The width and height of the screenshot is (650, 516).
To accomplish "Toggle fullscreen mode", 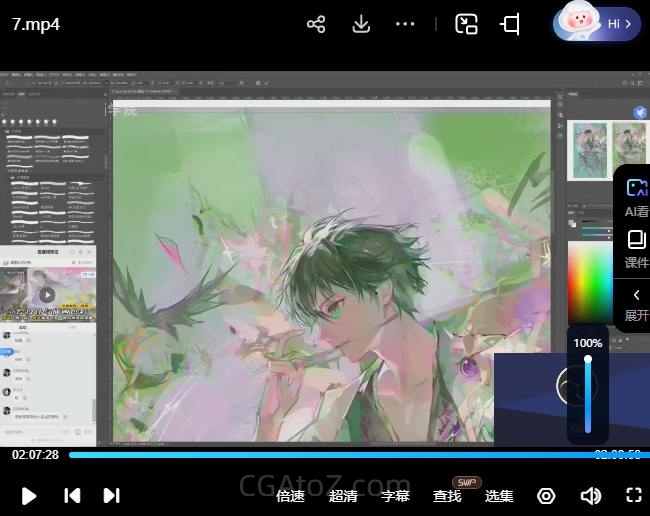I will [633, 495].
